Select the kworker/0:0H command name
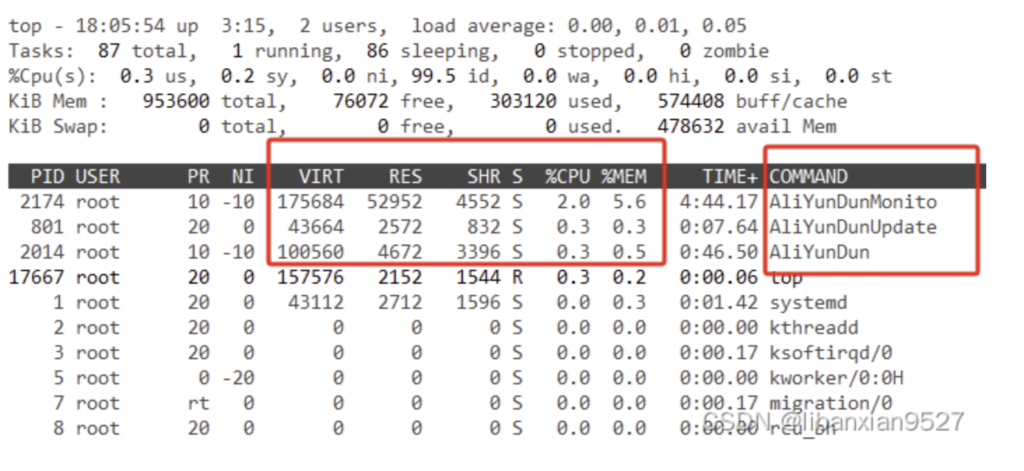The height and width of the screenshot is (471, 1024). (x=836, y=378)
